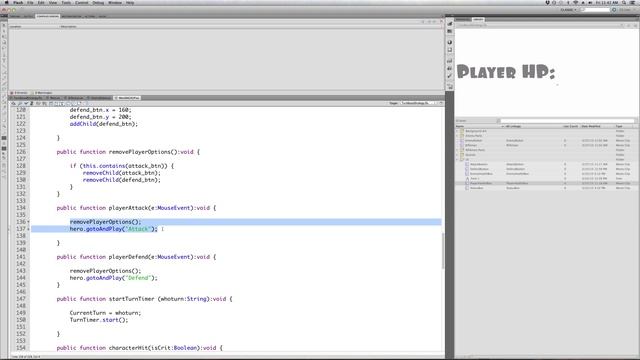The height and width of the screenshot is (360, 640).
Task: Open the Flash application menu
Action: (x=18, y=2)
